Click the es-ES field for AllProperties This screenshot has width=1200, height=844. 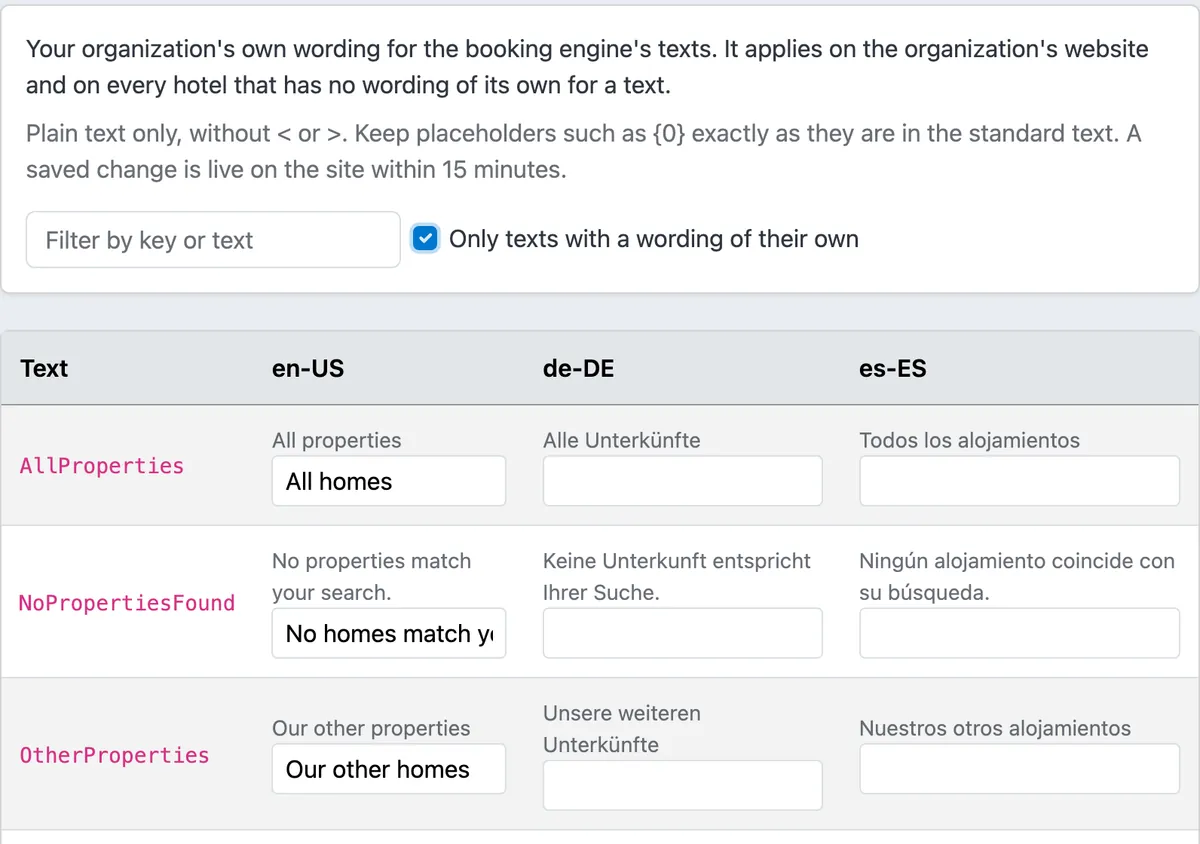click(x=1019, y=481)
